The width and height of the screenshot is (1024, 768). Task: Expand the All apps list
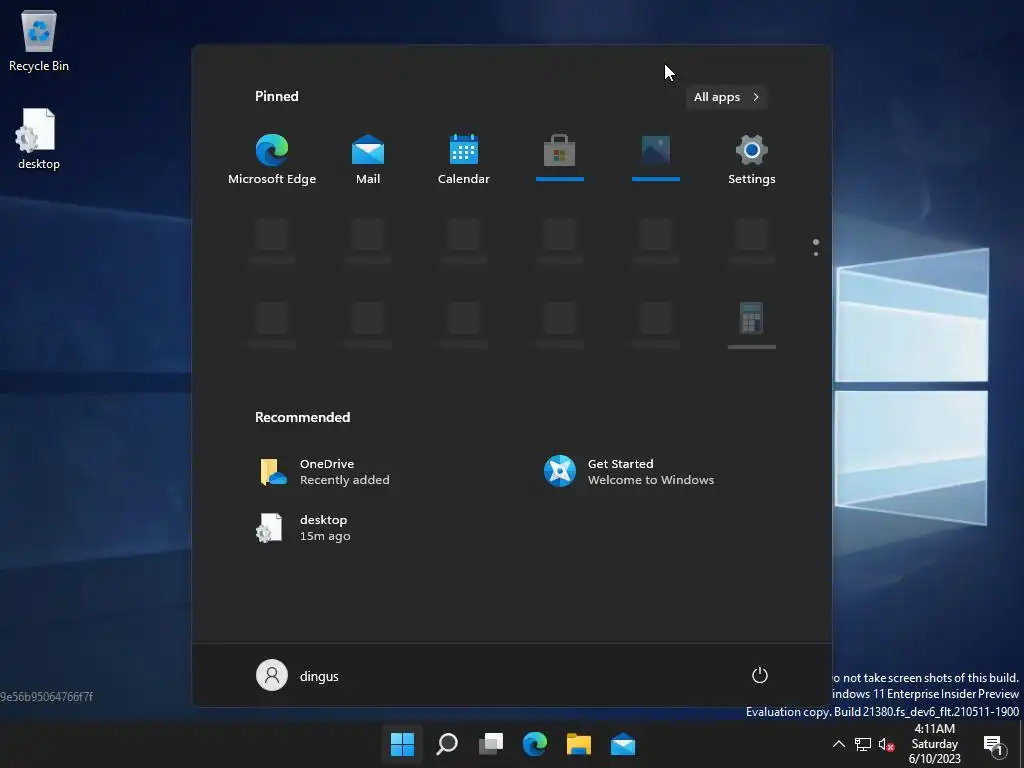tap(726, 97)
